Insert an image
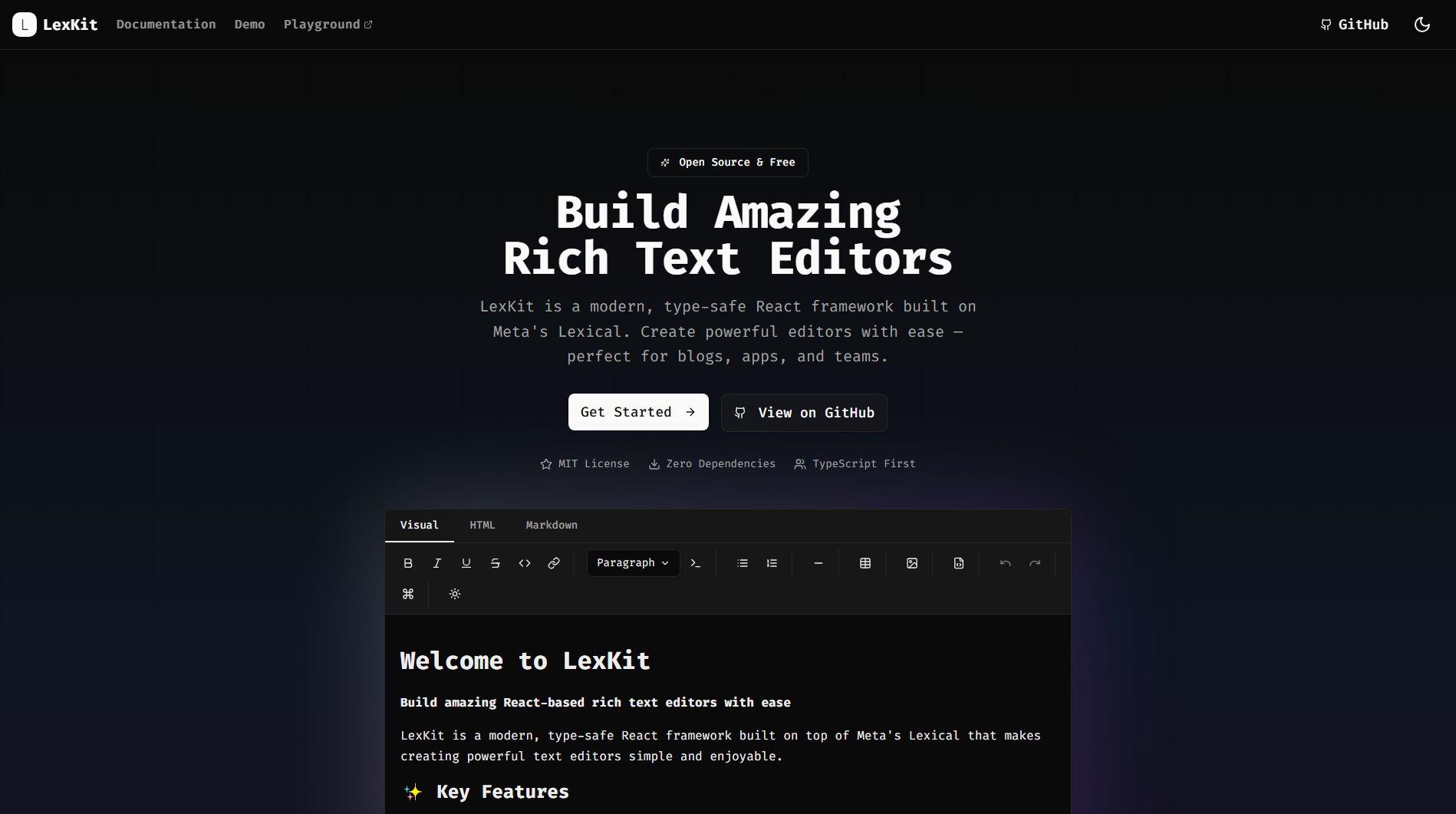The width and height of the screenshot is (1456, 814). click(912, 563)
